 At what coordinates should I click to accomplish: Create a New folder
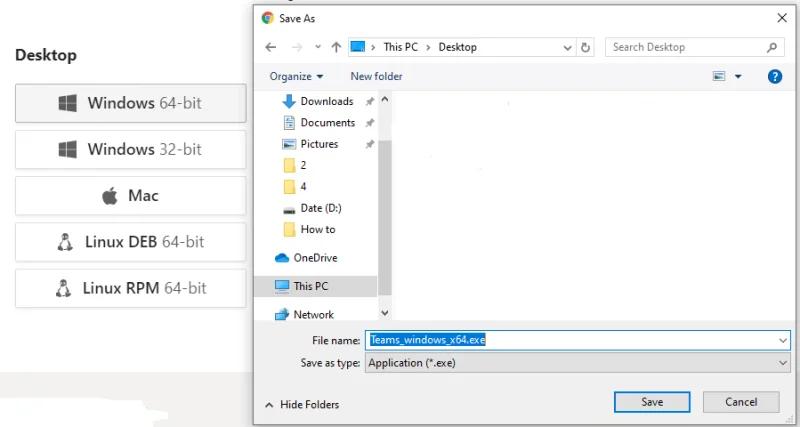click(377, 77)
